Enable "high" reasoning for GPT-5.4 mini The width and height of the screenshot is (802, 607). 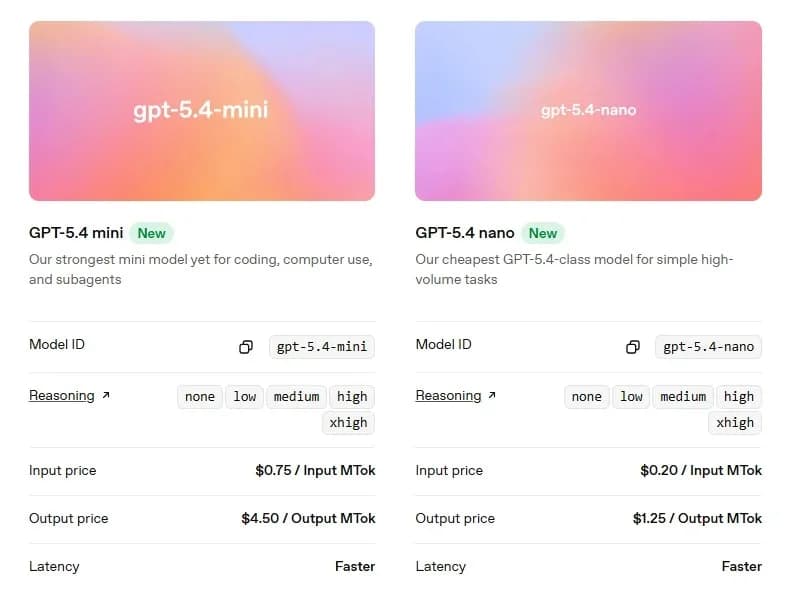click(x=351, y=397)
